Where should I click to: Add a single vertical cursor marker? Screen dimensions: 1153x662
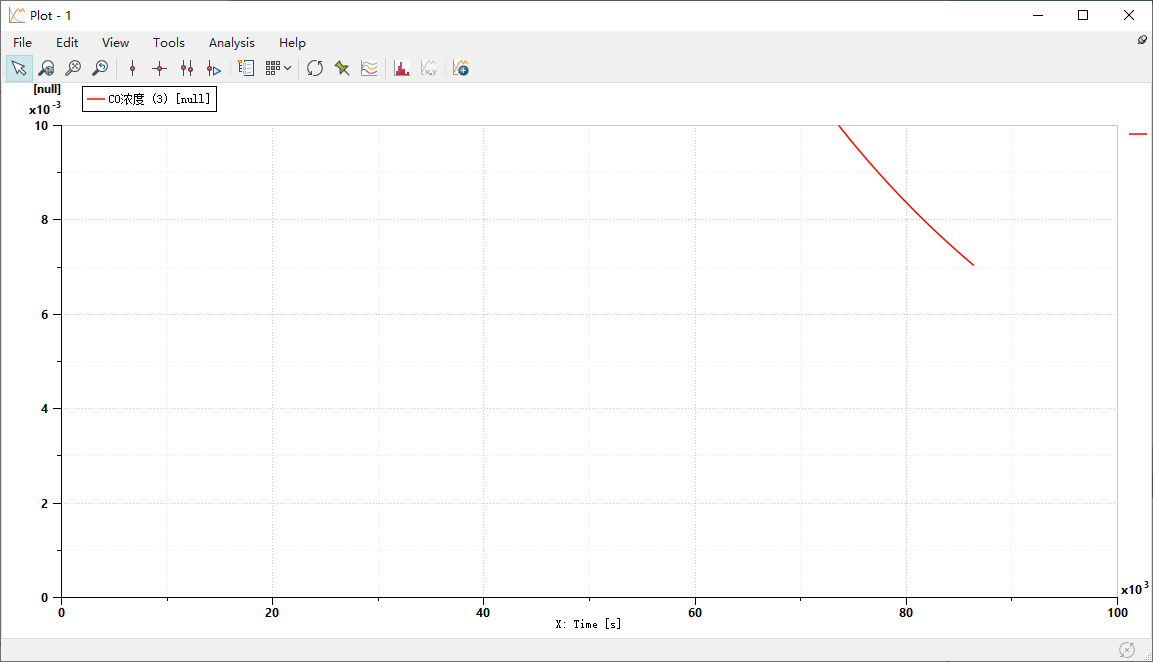132,68
